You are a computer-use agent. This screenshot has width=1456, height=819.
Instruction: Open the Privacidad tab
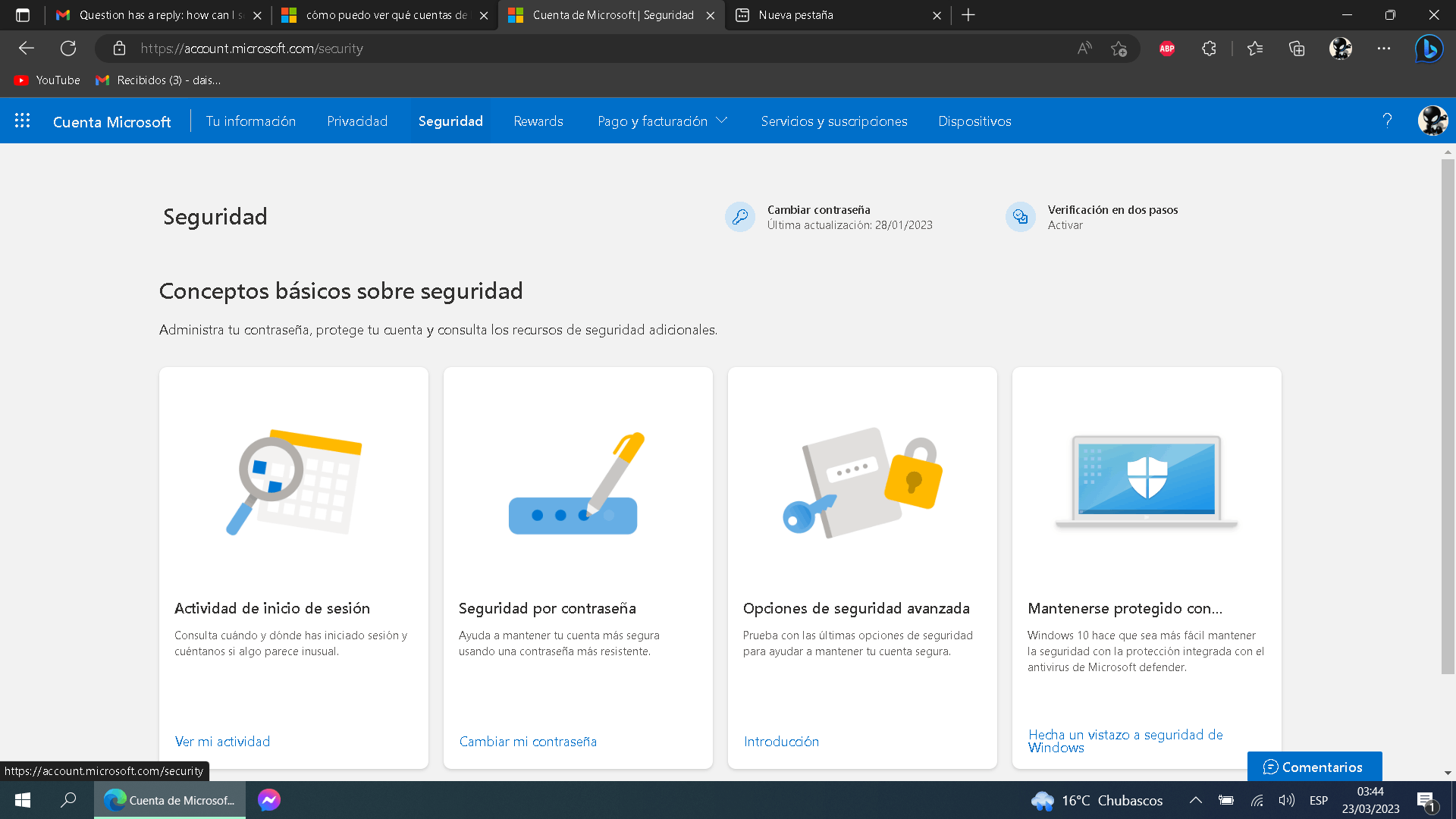click(357, 121)
